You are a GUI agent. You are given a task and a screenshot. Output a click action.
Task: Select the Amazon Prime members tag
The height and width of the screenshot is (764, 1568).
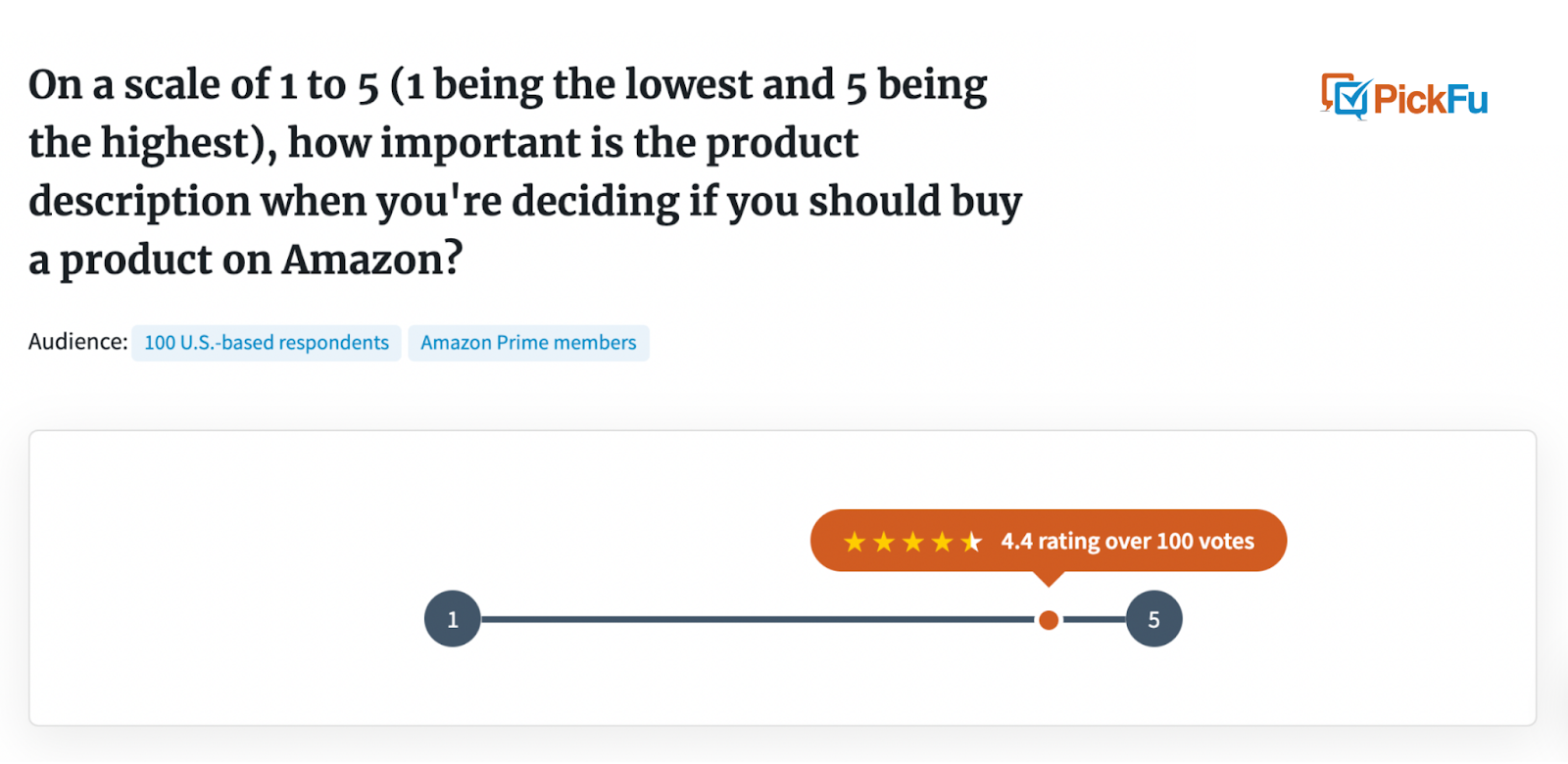point(528,343)
